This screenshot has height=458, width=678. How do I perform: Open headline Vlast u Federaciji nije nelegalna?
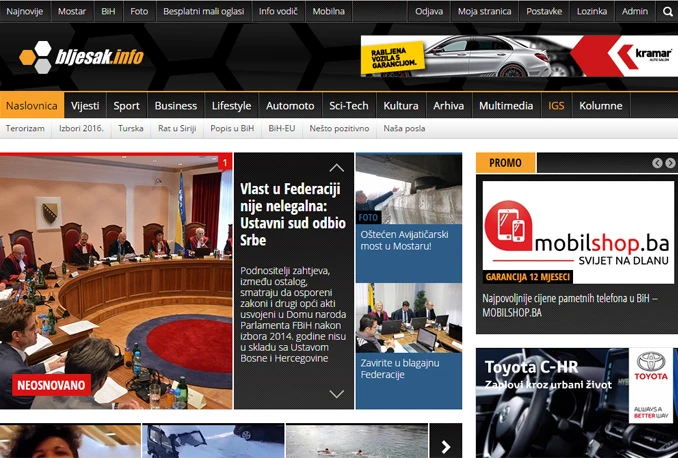tap(293, 215)
